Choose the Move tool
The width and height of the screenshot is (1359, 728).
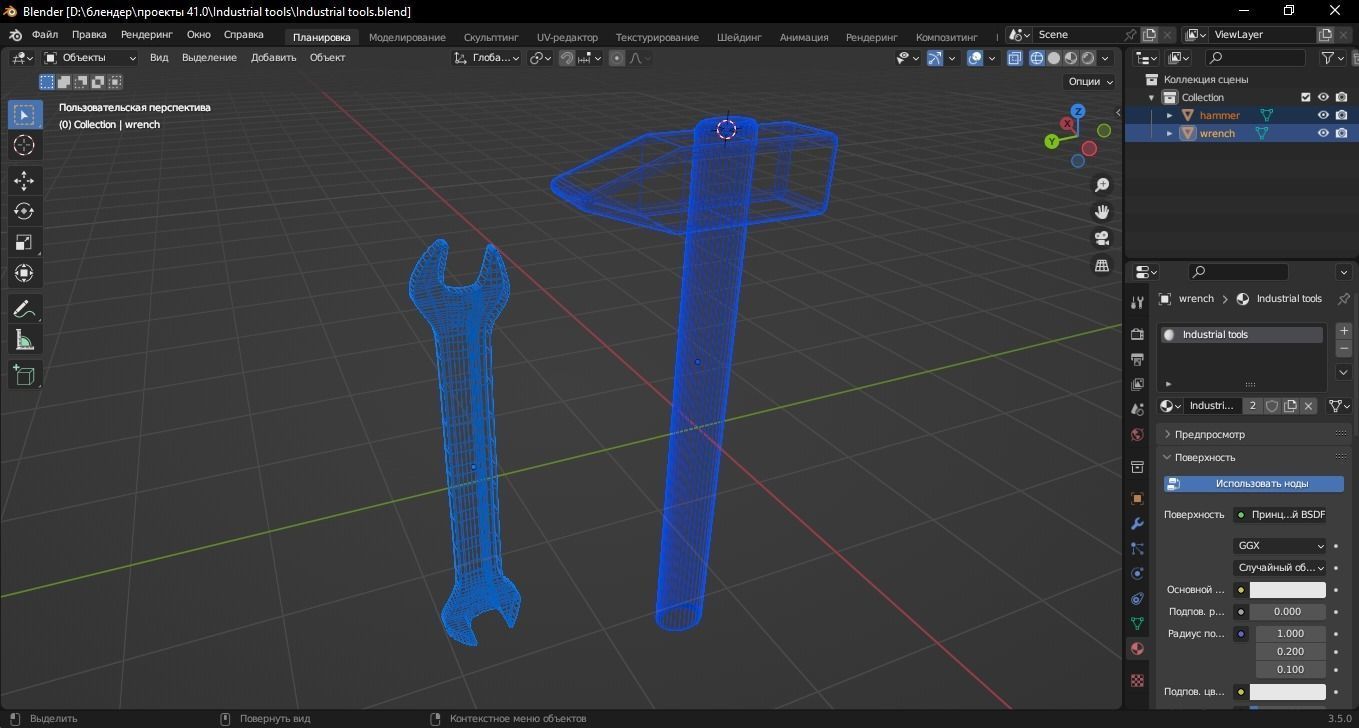[x=24, y=181]
